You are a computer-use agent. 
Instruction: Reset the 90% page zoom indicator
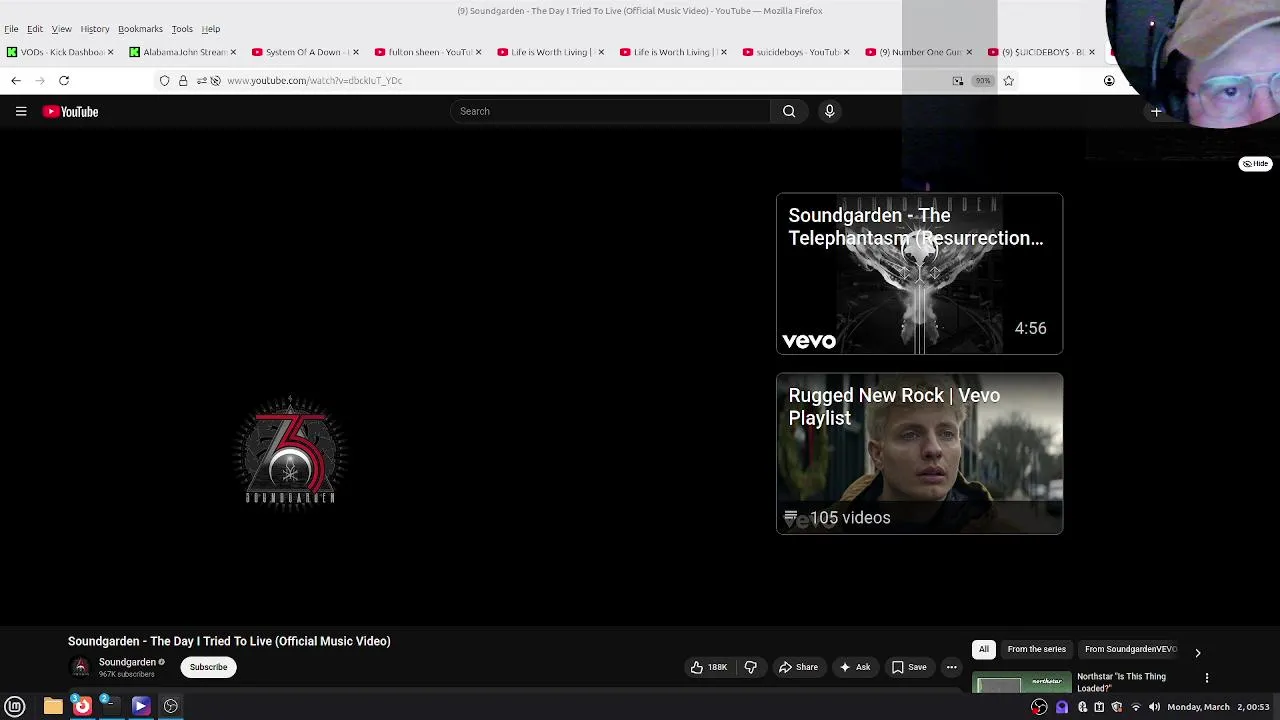point(983,81)
